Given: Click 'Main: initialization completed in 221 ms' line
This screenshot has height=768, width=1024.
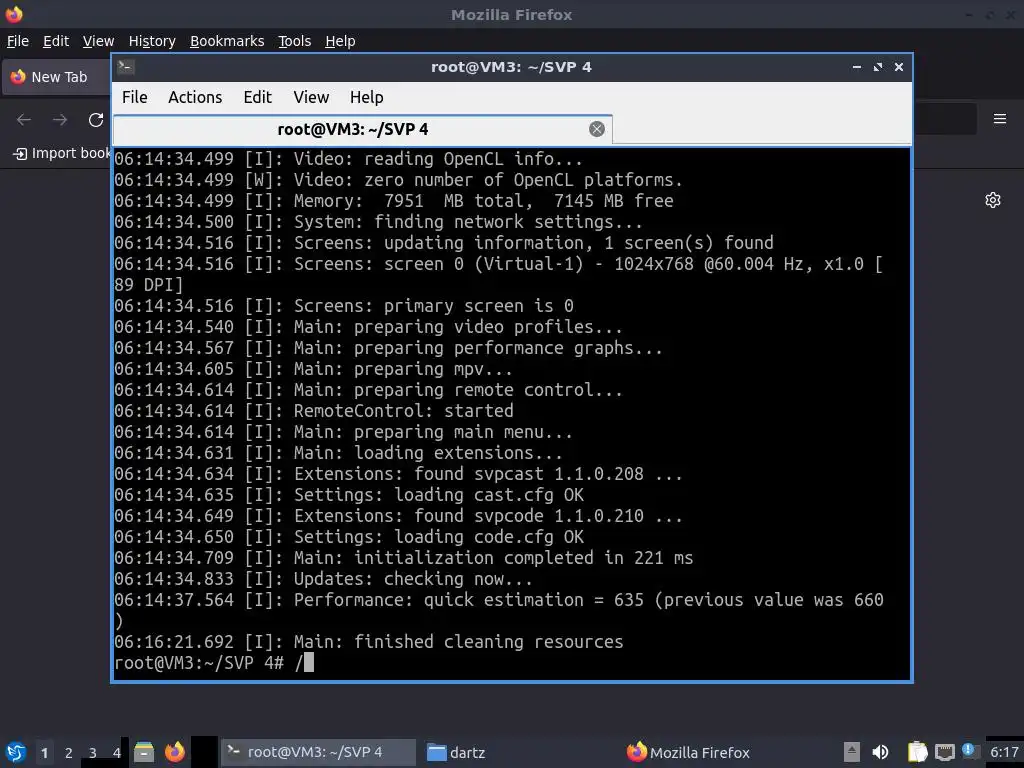Looking at the screenshot, I should pyautogui.click(x=404, y=558).
